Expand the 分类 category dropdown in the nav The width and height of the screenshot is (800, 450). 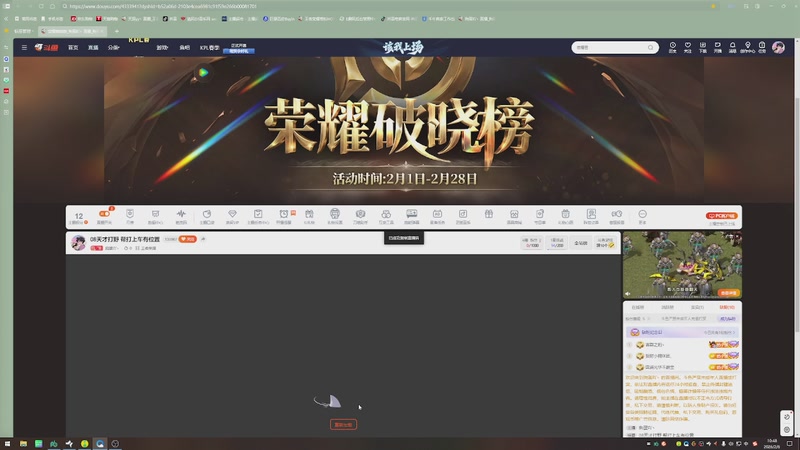[x=113, y=47]
